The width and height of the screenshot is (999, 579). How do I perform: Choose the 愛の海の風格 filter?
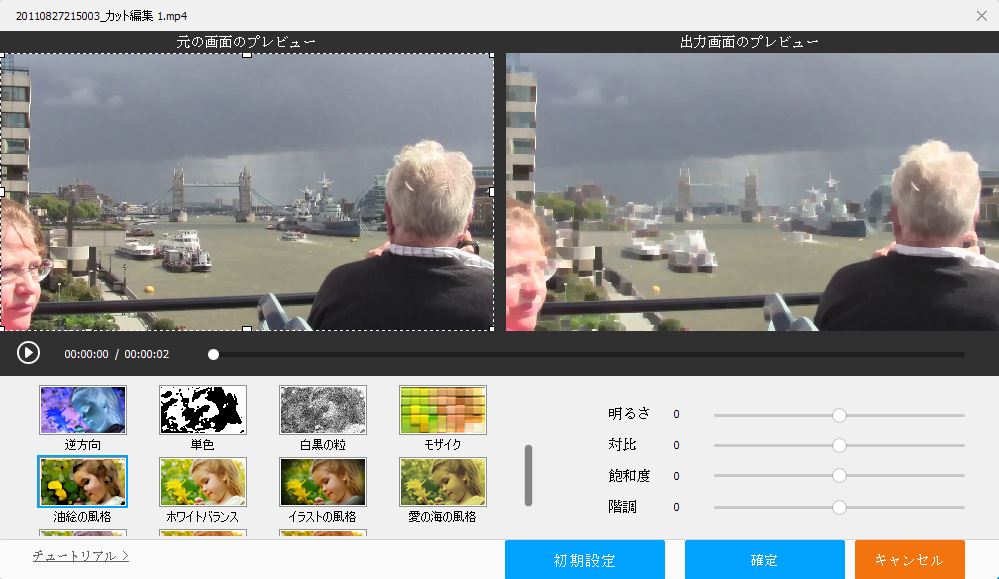[443, 482]
